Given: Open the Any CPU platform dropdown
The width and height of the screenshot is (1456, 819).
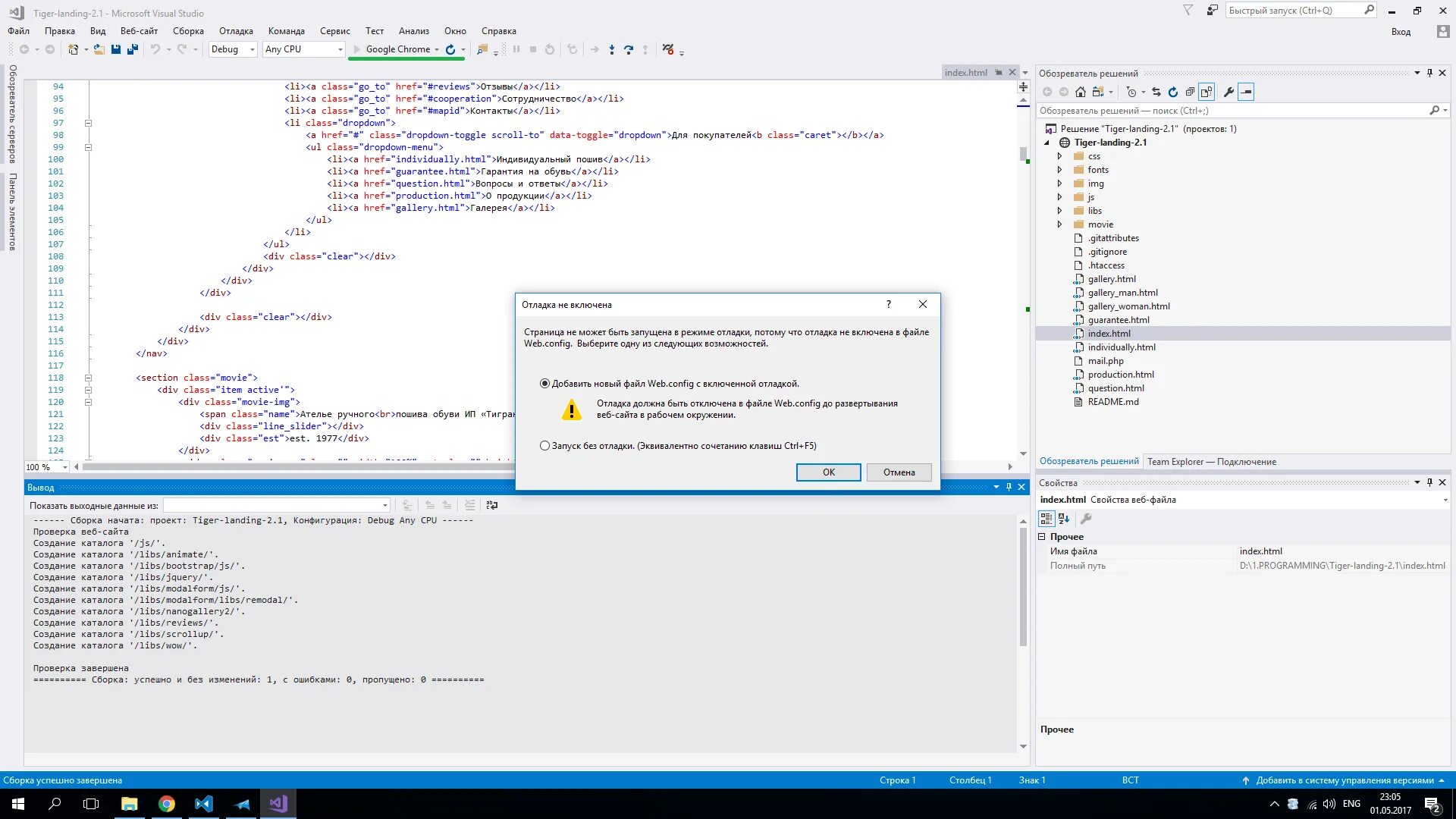Looking at the screenshot, I should (x=303, y=49).
